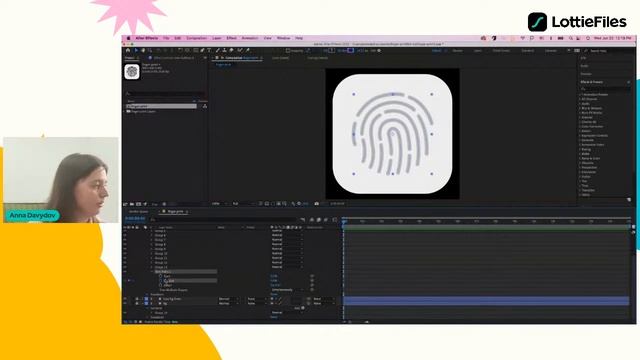Screen dimensions: 640x360
Task: Click label color swatch of layer 2
Action: 146,299
